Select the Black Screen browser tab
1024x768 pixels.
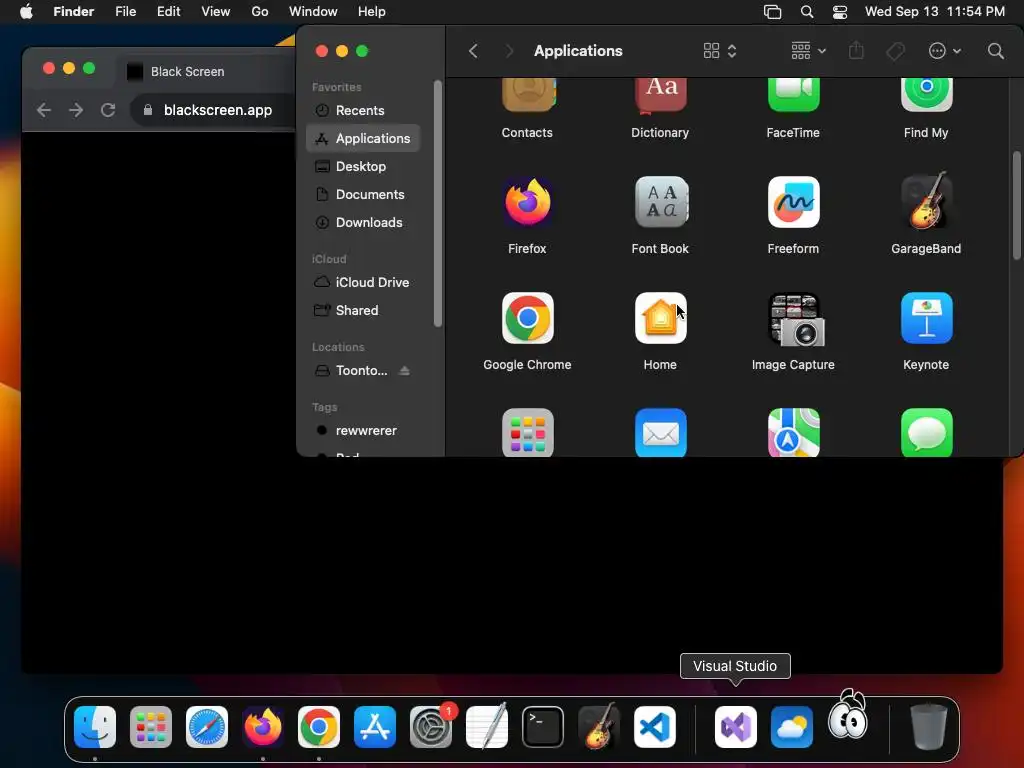206,71
